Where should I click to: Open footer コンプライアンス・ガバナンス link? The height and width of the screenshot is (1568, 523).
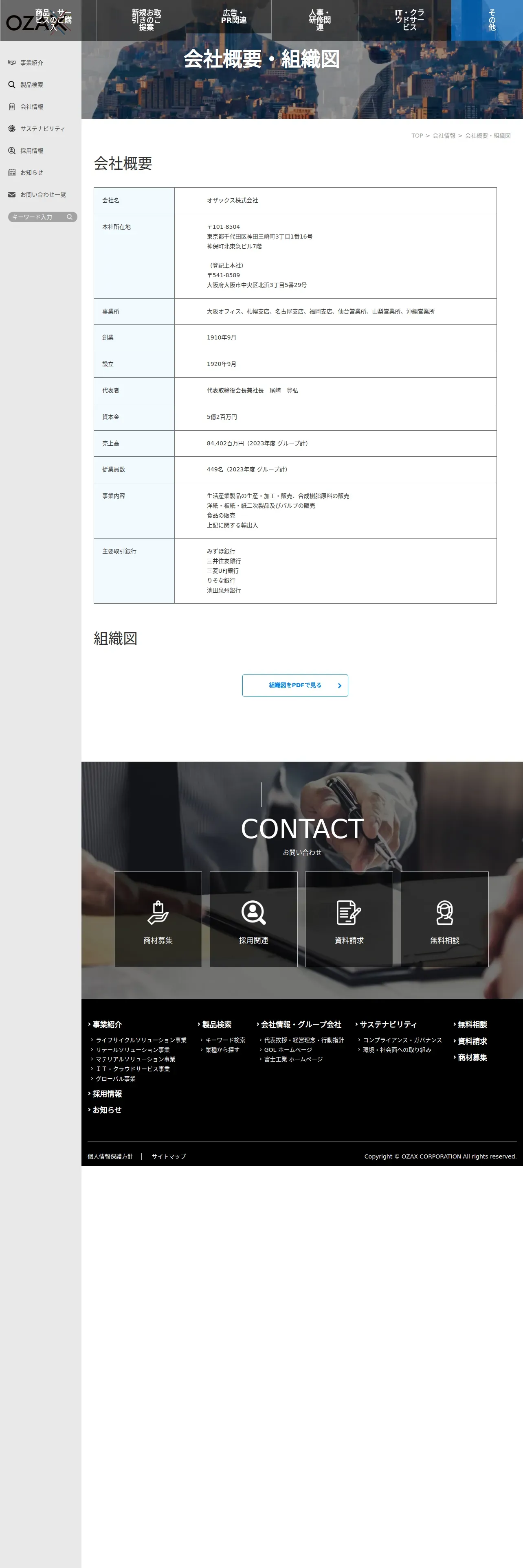tap(402, 1040)
